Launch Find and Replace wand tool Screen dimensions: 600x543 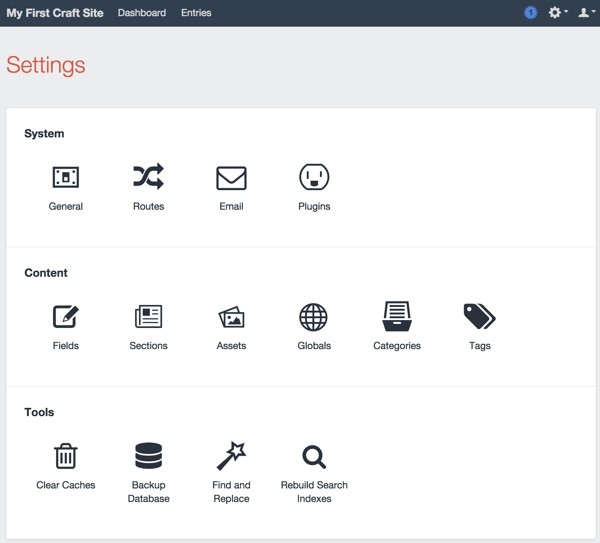231,456
